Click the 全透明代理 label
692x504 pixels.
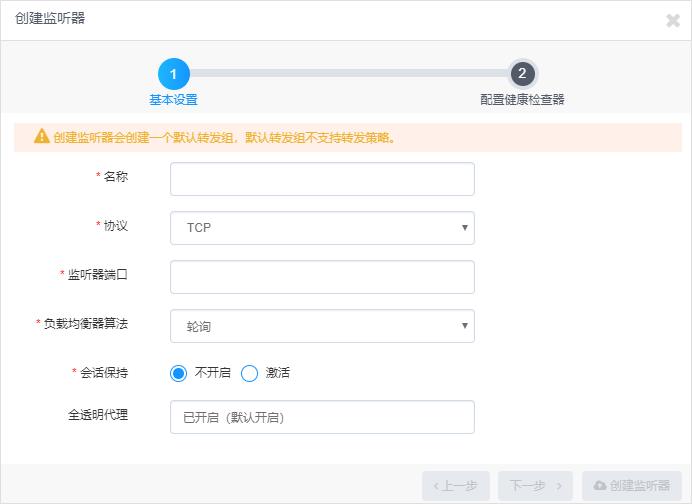pos(98,415)
